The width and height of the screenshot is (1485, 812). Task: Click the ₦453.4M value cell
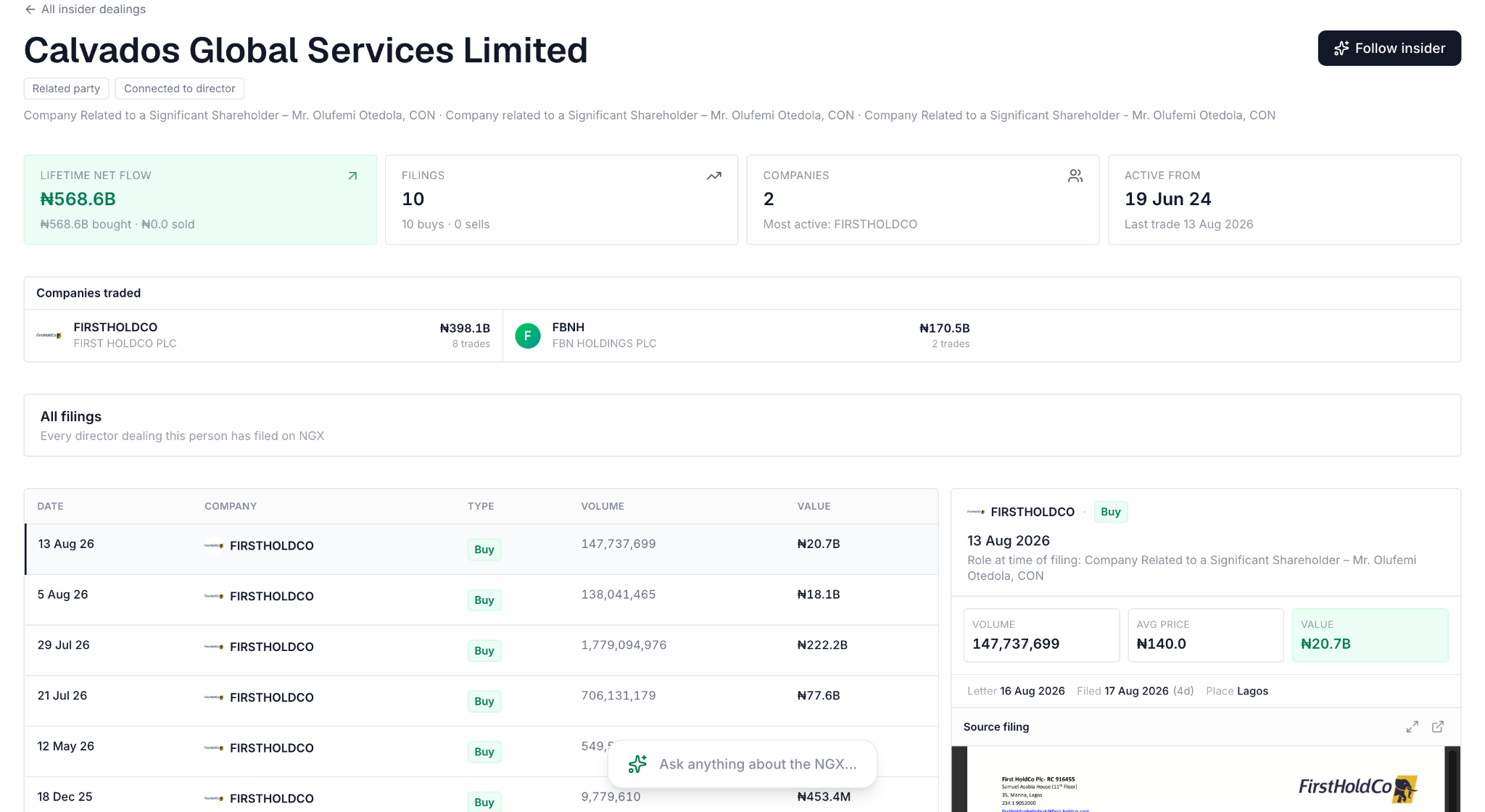tap(824, 797)
